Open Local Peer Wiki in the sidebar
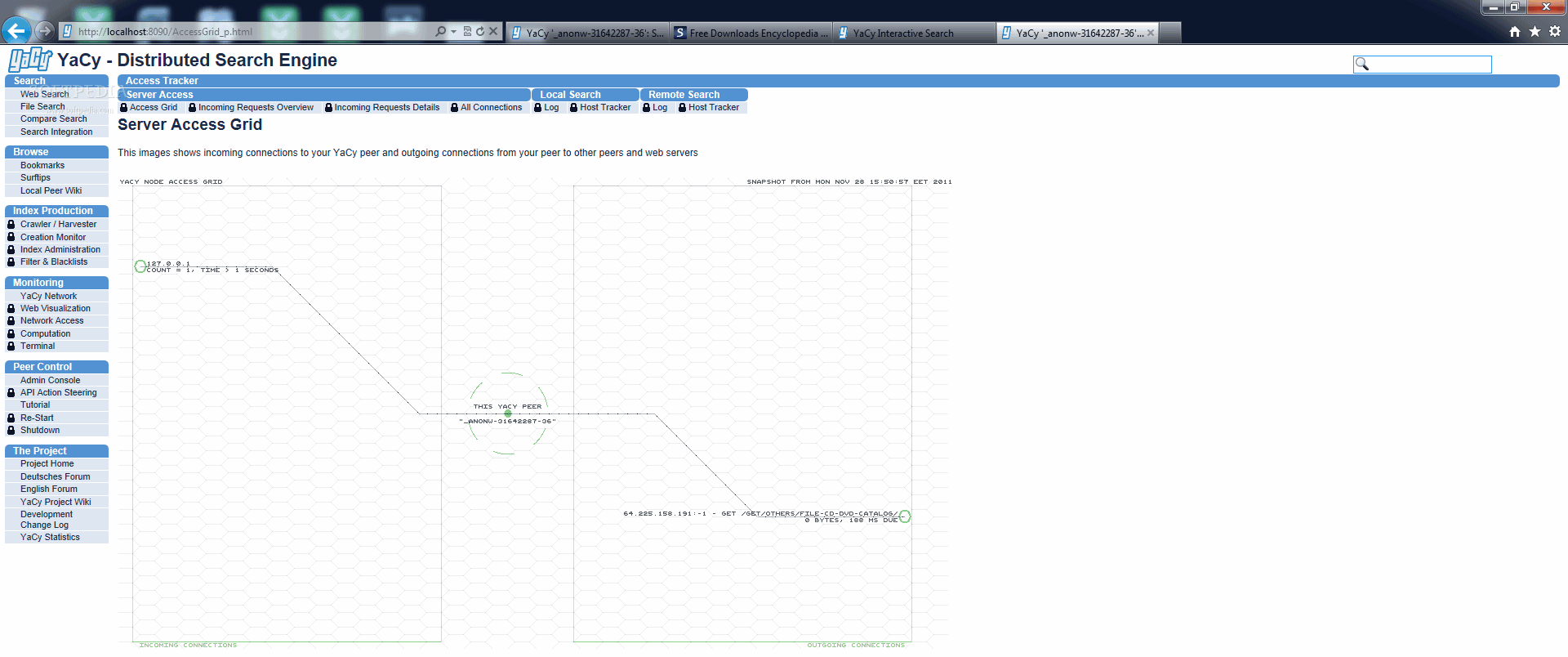This screenshot has width=1568, height=657. (51, 190)
